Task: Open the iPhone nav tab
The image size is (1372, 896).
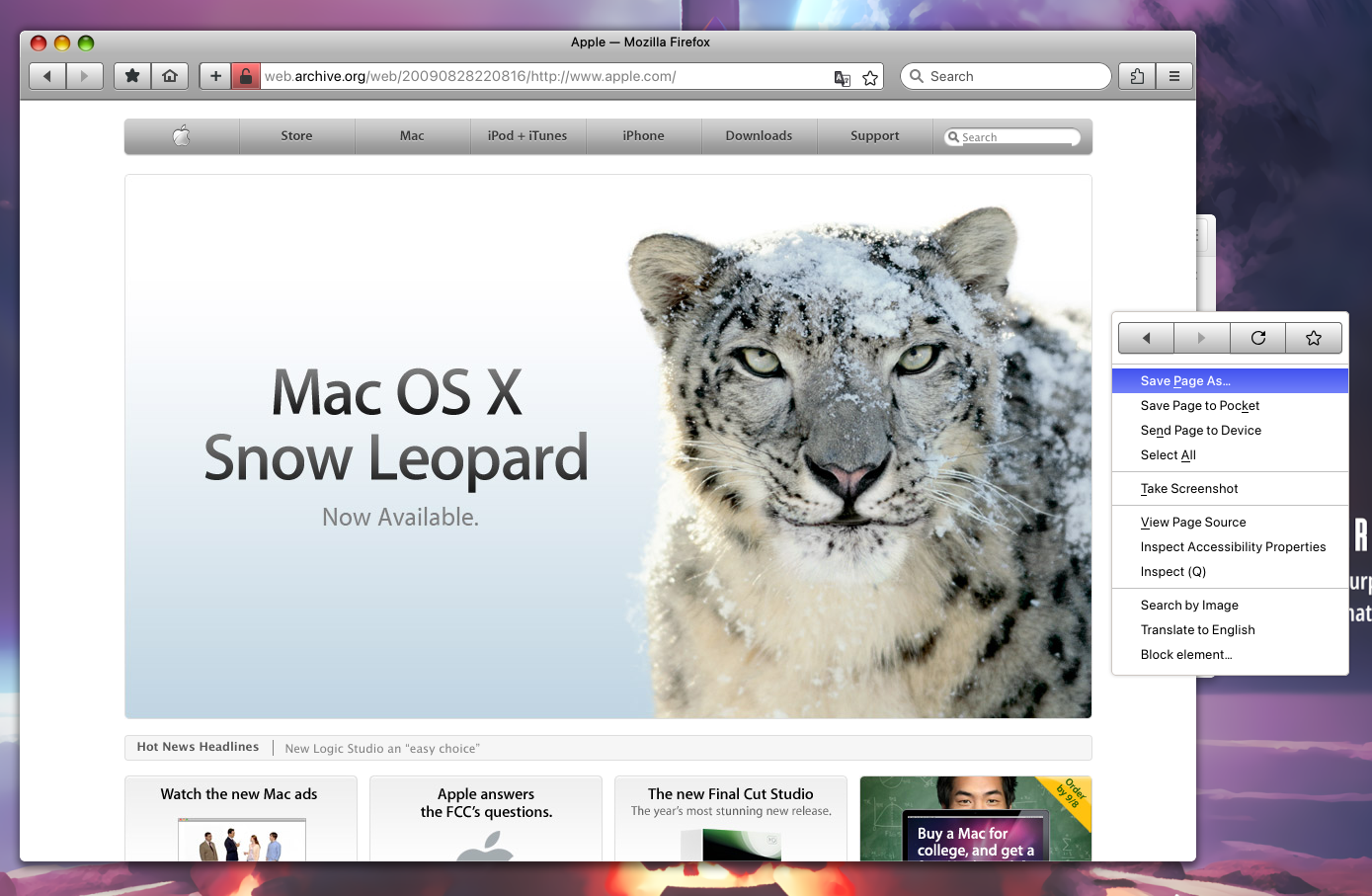Action: point(643,136)
